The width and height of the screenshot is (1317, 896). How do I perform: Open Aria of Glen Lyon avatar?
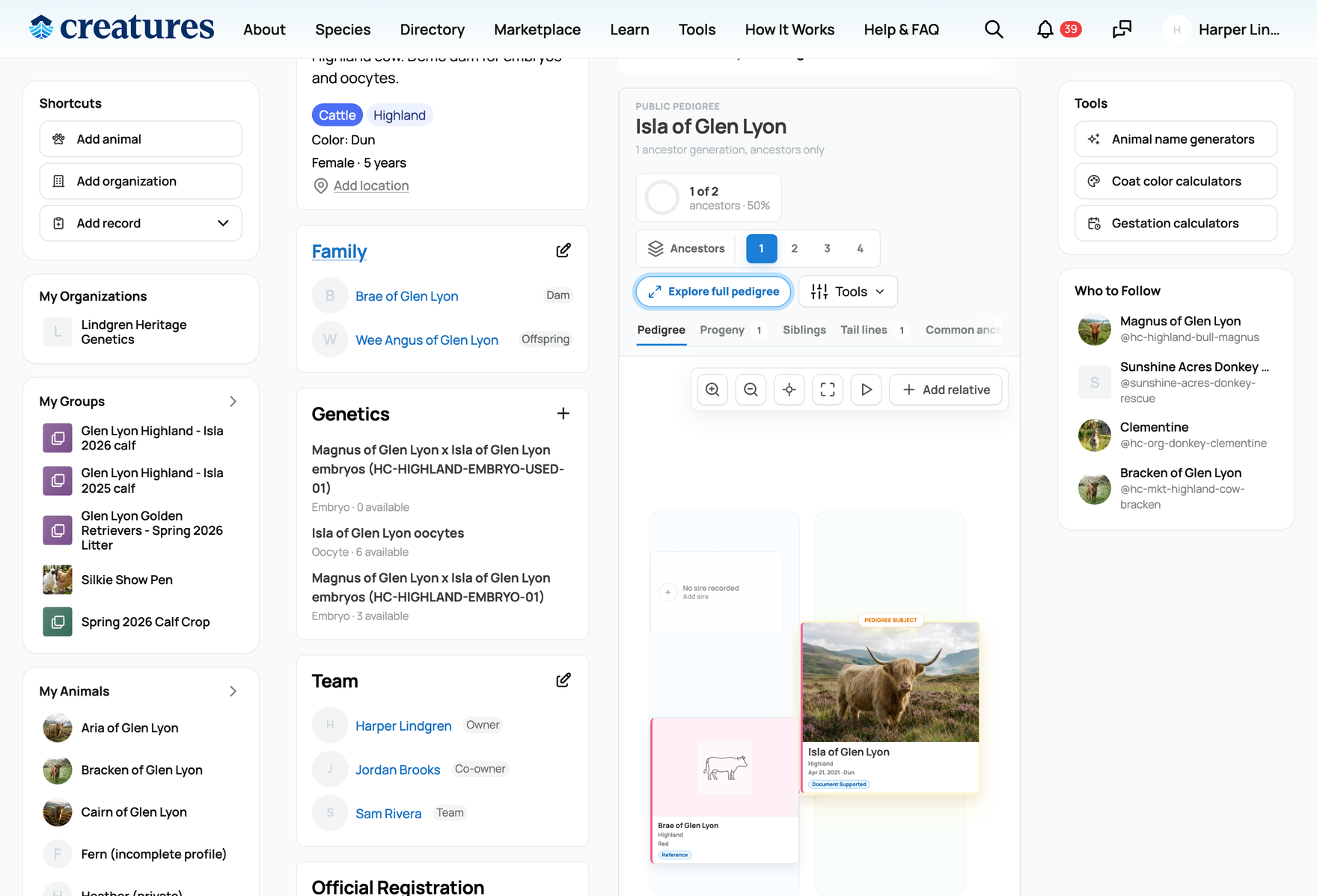(58, 728)
